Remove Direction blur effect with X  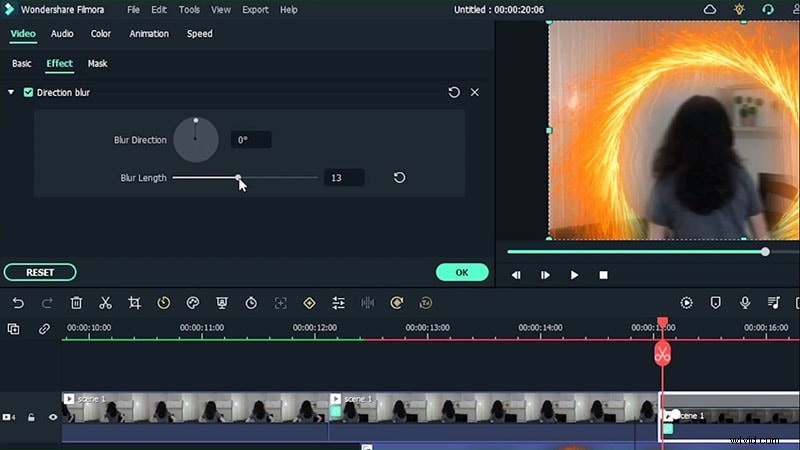[475, 92]
